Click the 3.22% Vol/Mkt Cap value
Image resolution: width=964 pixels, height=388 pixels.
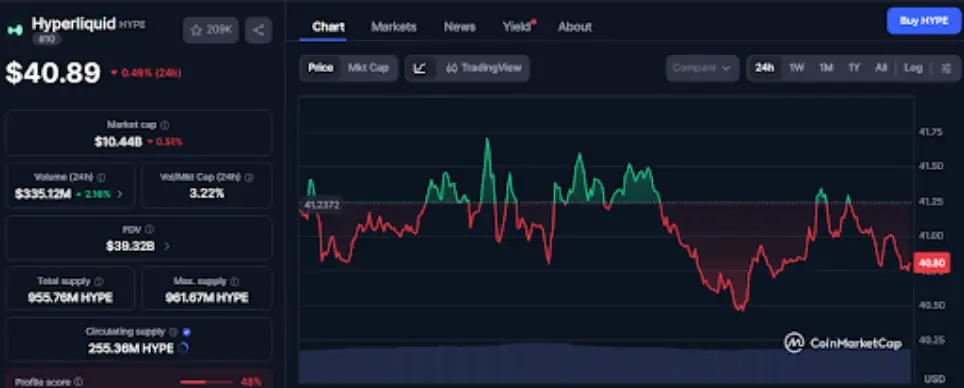(x=207, y=194)
